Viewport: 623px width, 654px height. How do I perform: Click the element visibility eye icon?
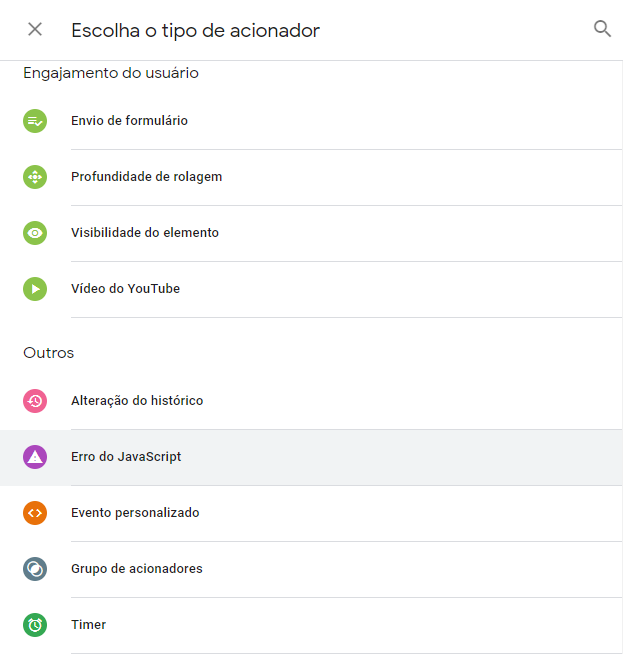click(x=35, y=233)
